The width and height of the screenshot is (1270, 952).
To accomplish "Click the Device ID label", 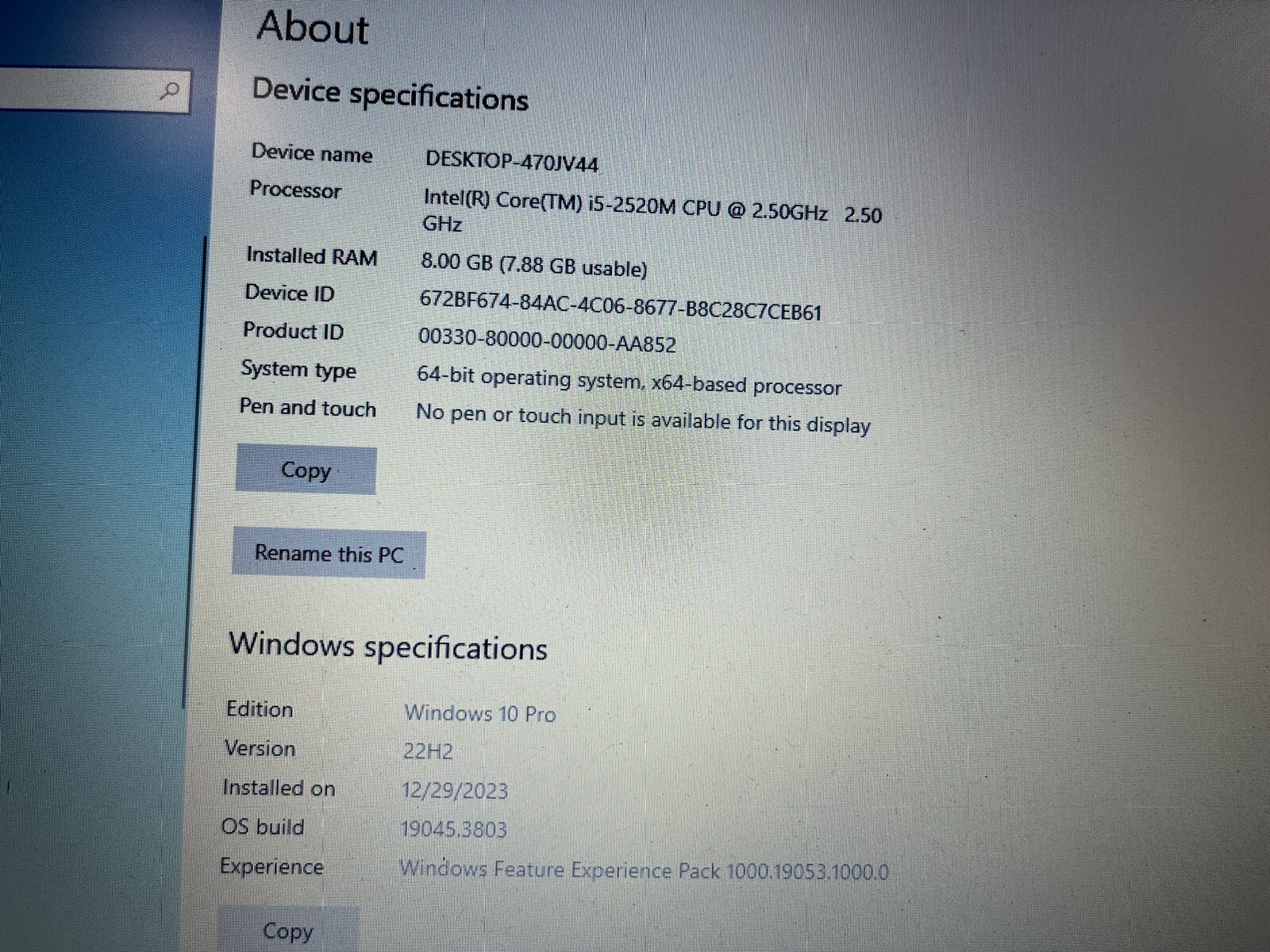I will pyautogui.click(x=290, y=293).
